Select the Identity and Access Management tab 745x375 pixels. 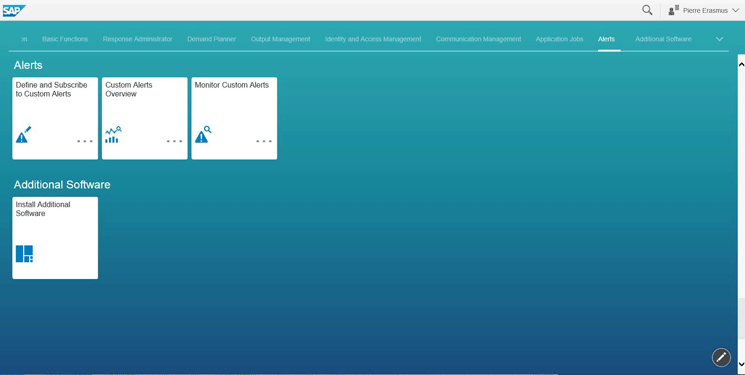click(x=373, y=39)
